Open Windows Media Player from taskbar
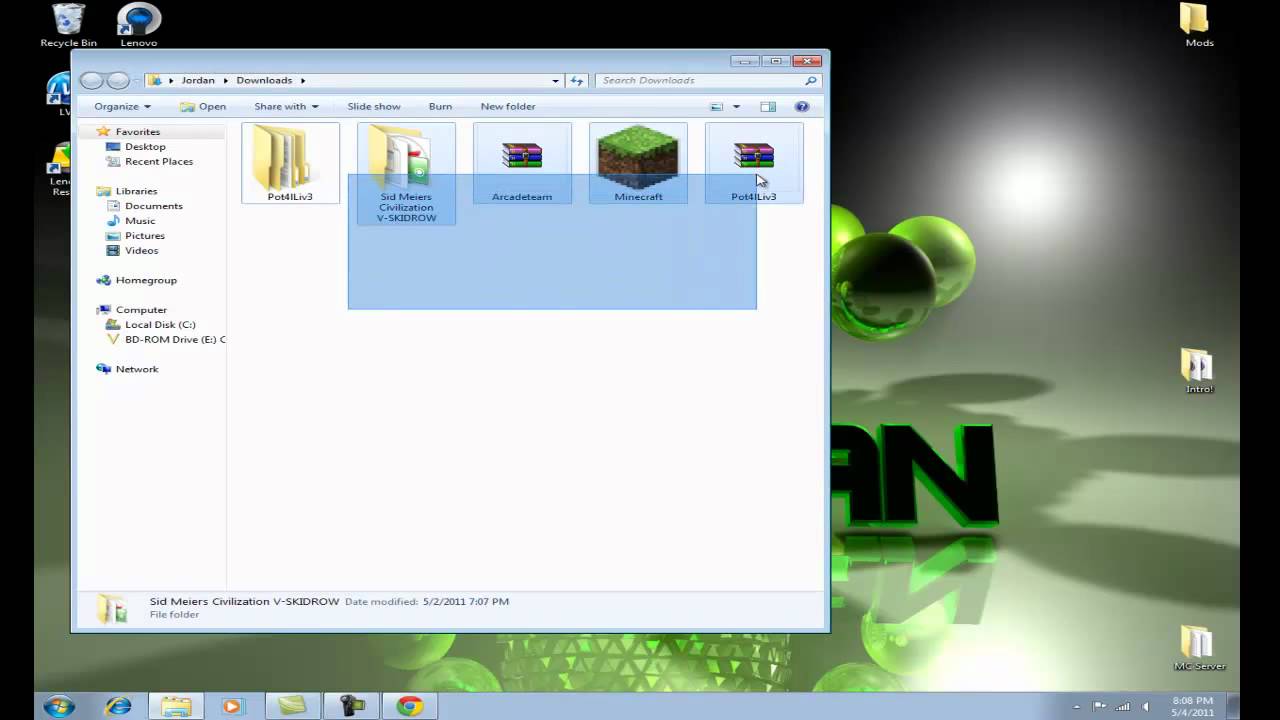This screenshot has width=1280, height=720. [x=232, y=706]
